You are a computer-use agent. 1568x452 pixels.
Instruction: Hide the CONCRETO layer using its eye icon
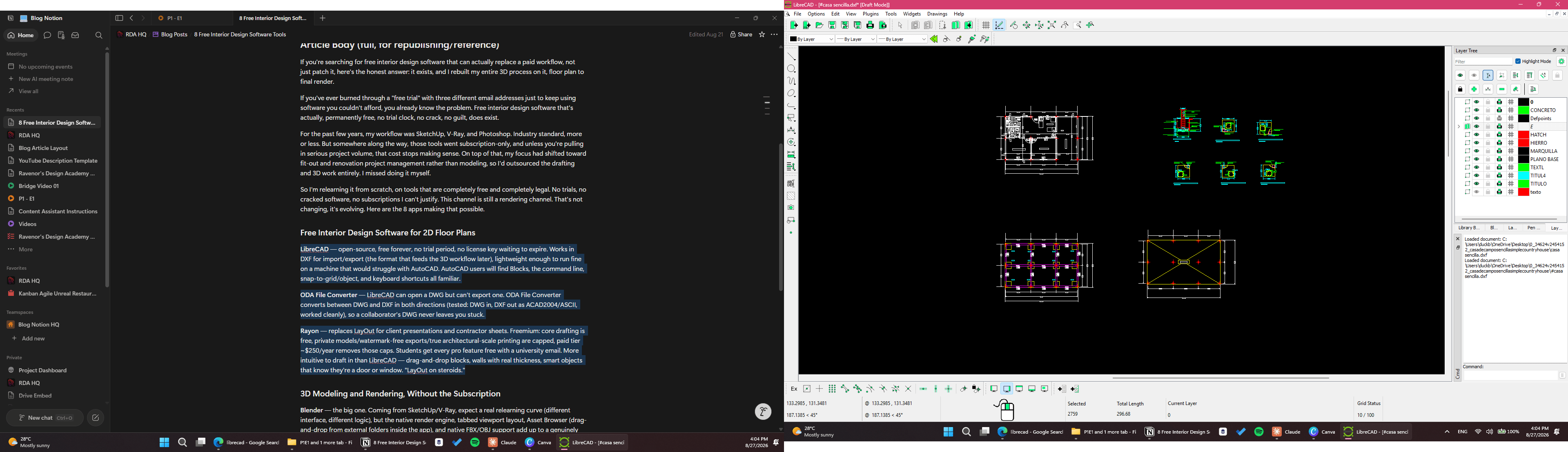1476,110
